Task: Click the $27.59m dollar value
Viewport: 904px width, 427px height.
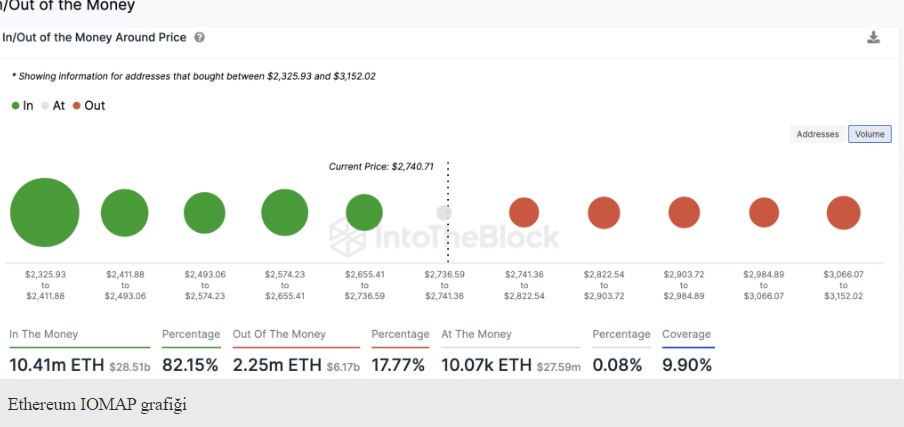Action: pos(559,366)
